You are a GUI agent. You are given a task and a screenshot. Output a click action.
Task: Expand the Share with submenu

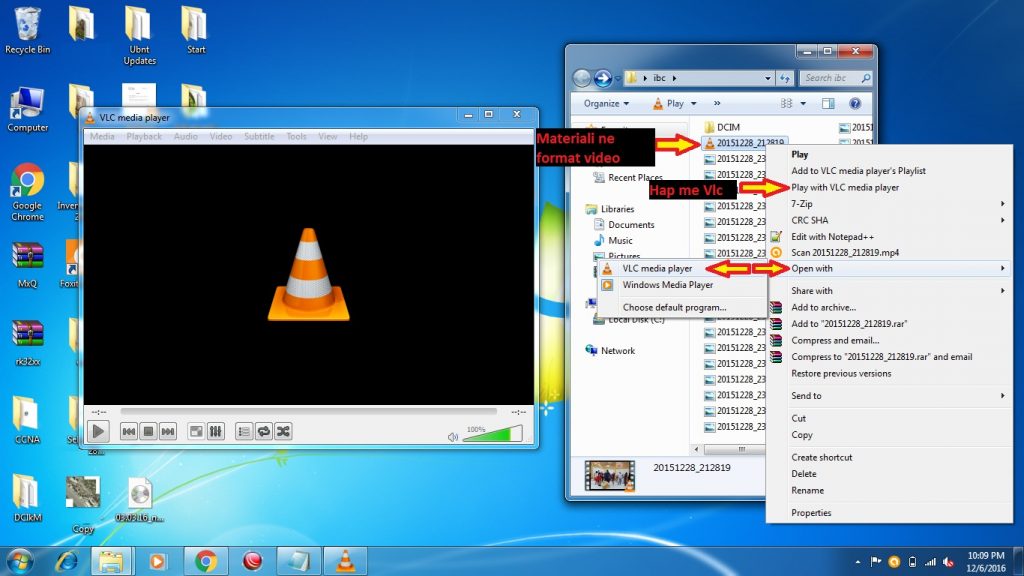pyautogui.click(x=889, y=291)
